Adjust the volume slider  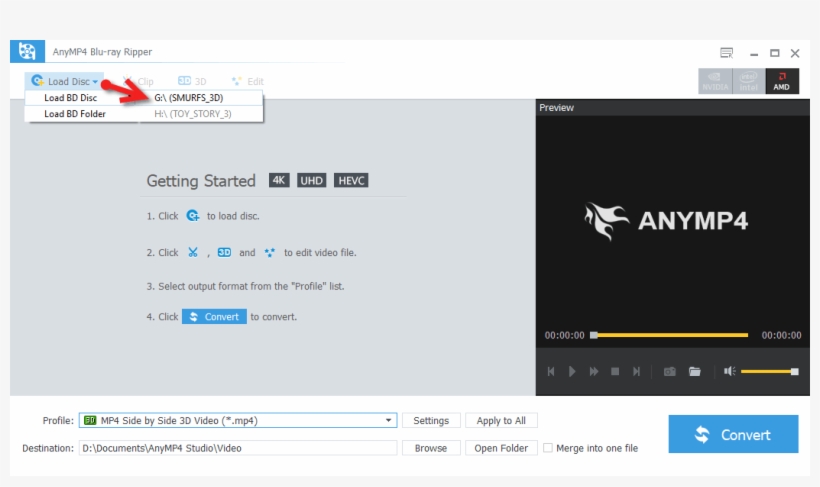point(769,371)
